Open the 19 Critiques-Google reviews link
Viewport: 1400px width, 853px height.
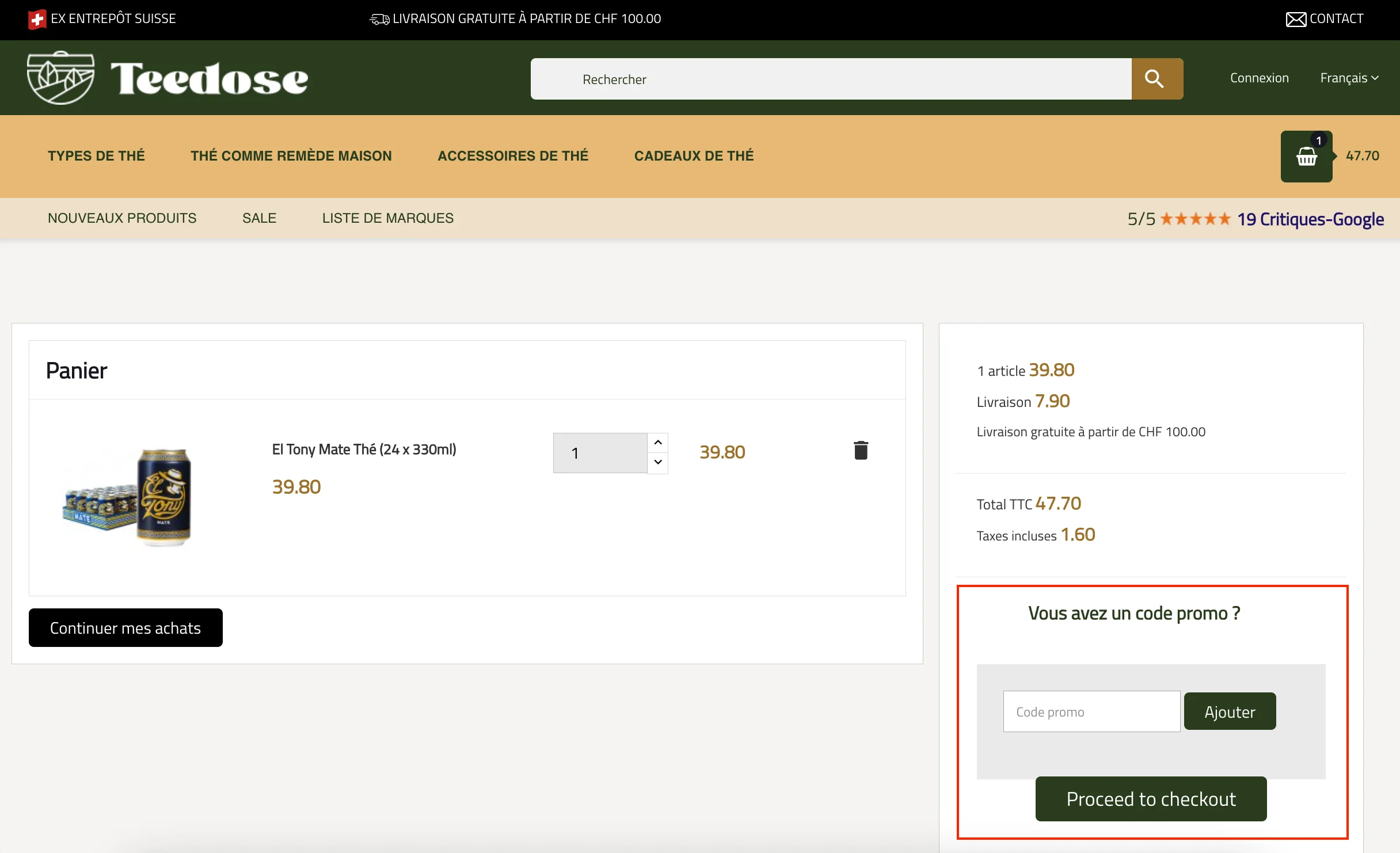tap(1310, 219)
